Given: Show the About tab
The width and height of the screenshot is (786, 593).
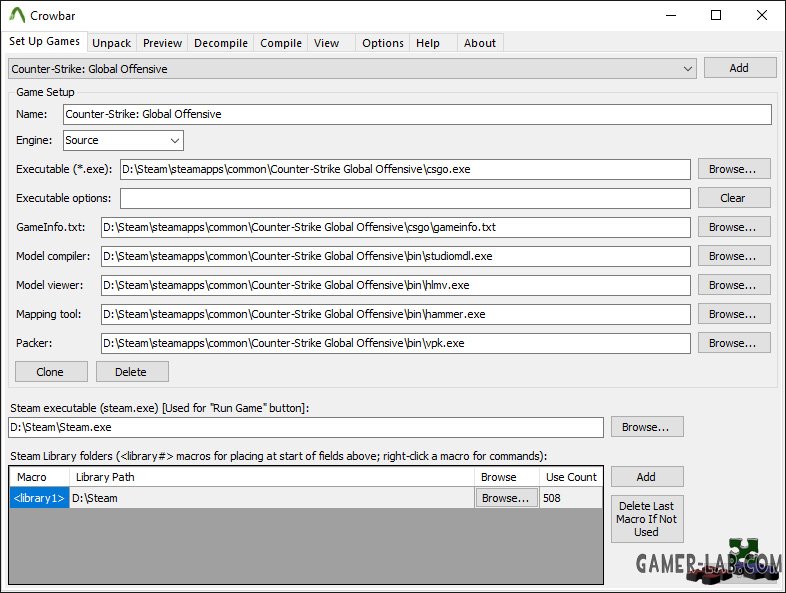Looking at the screenshot, I should point(480,43).
